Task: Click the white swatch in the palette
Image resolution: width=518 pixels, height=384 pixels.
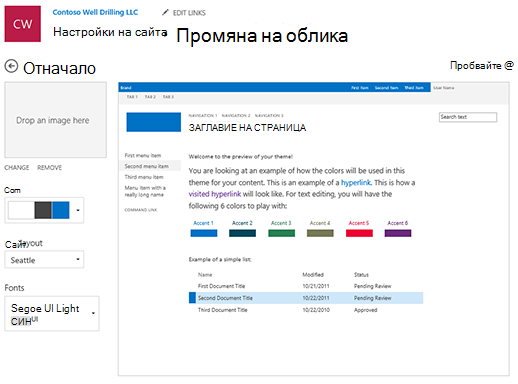Action: [x=21, y=210]
